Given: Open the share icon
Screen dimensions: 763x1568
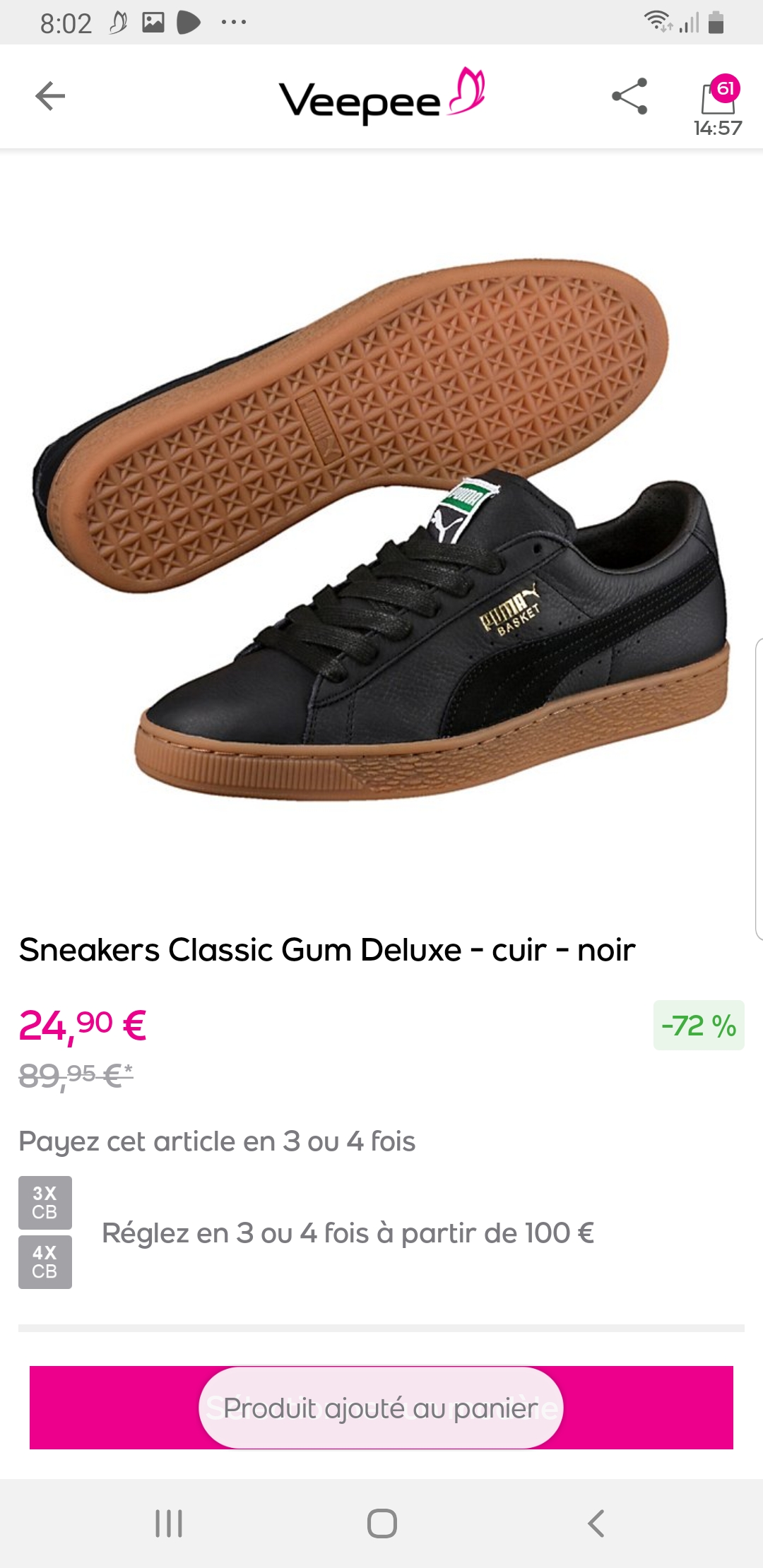Looking at the screenshot, I should [629, 96].
